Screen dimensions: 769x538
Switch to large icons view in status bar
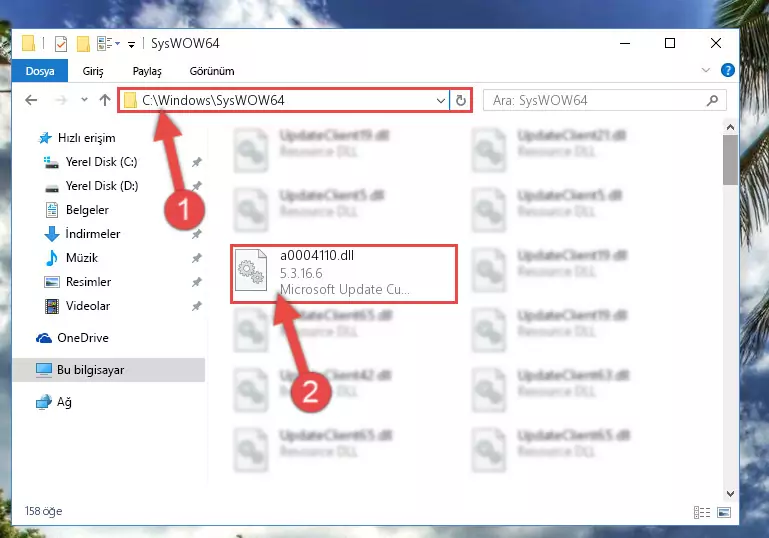pyautogui.click(x=724, y=512)
